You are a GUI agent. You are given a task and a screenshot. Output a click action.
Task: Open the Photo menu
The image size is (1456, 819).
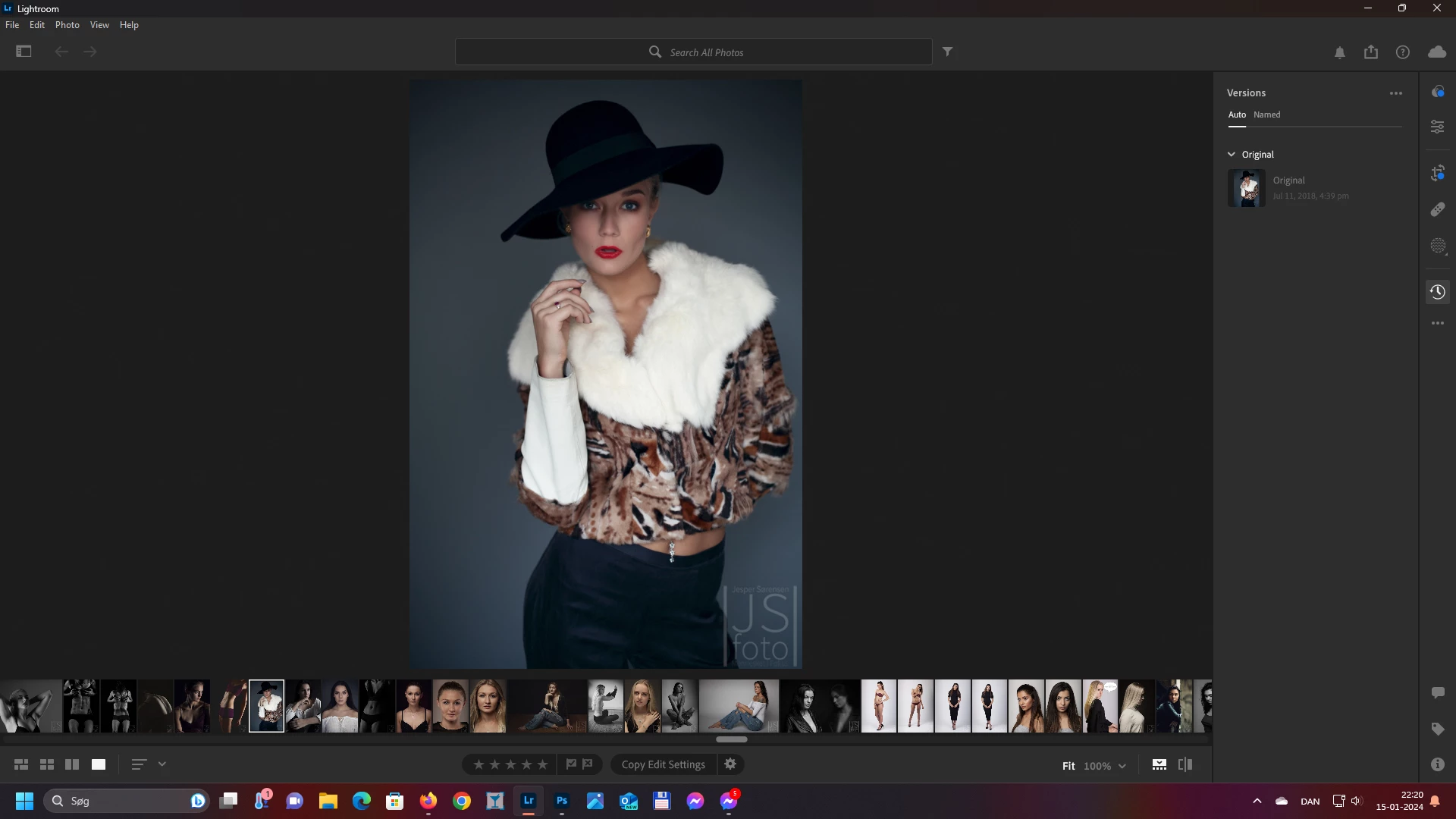67,25
